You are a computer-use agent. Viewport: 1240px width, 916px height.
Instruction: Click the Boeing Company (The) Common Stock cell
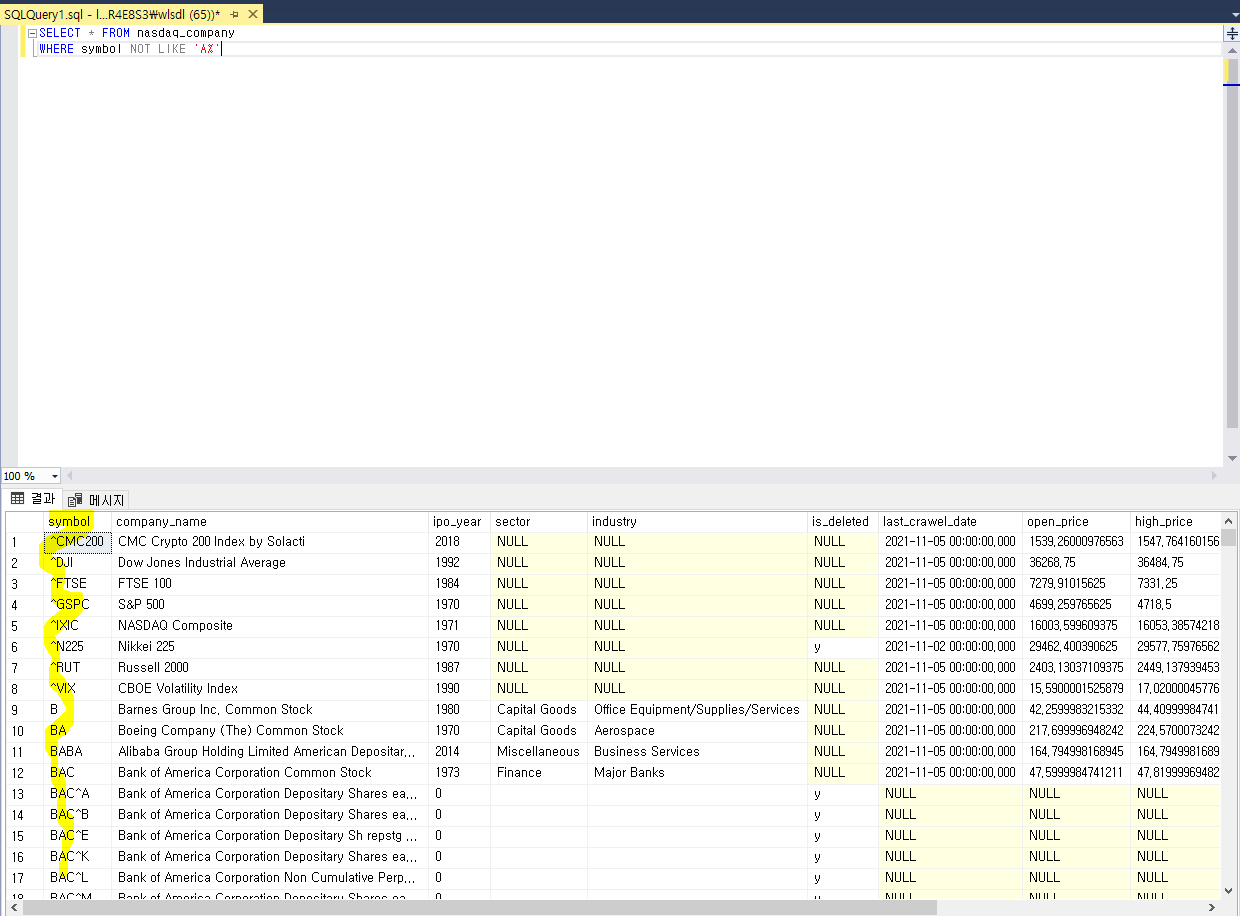click(x=270, y=731)
